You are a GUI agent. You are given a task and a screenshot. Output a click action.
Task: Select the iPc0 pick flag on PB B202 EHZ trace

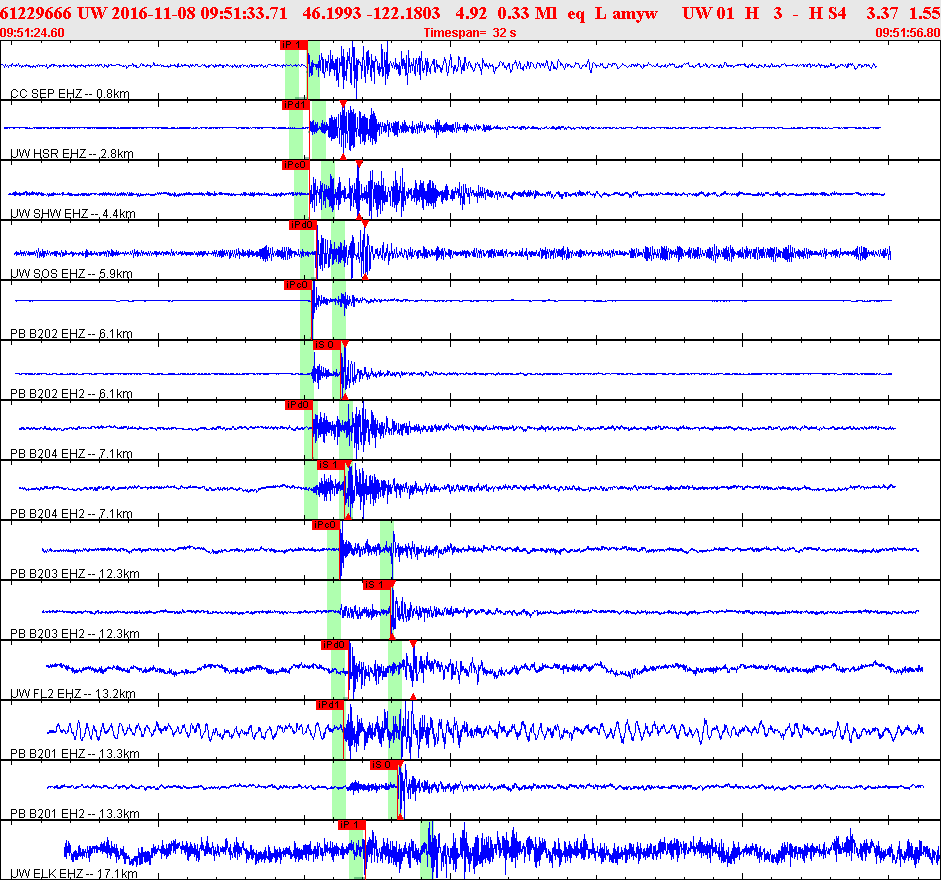[298, 285]
